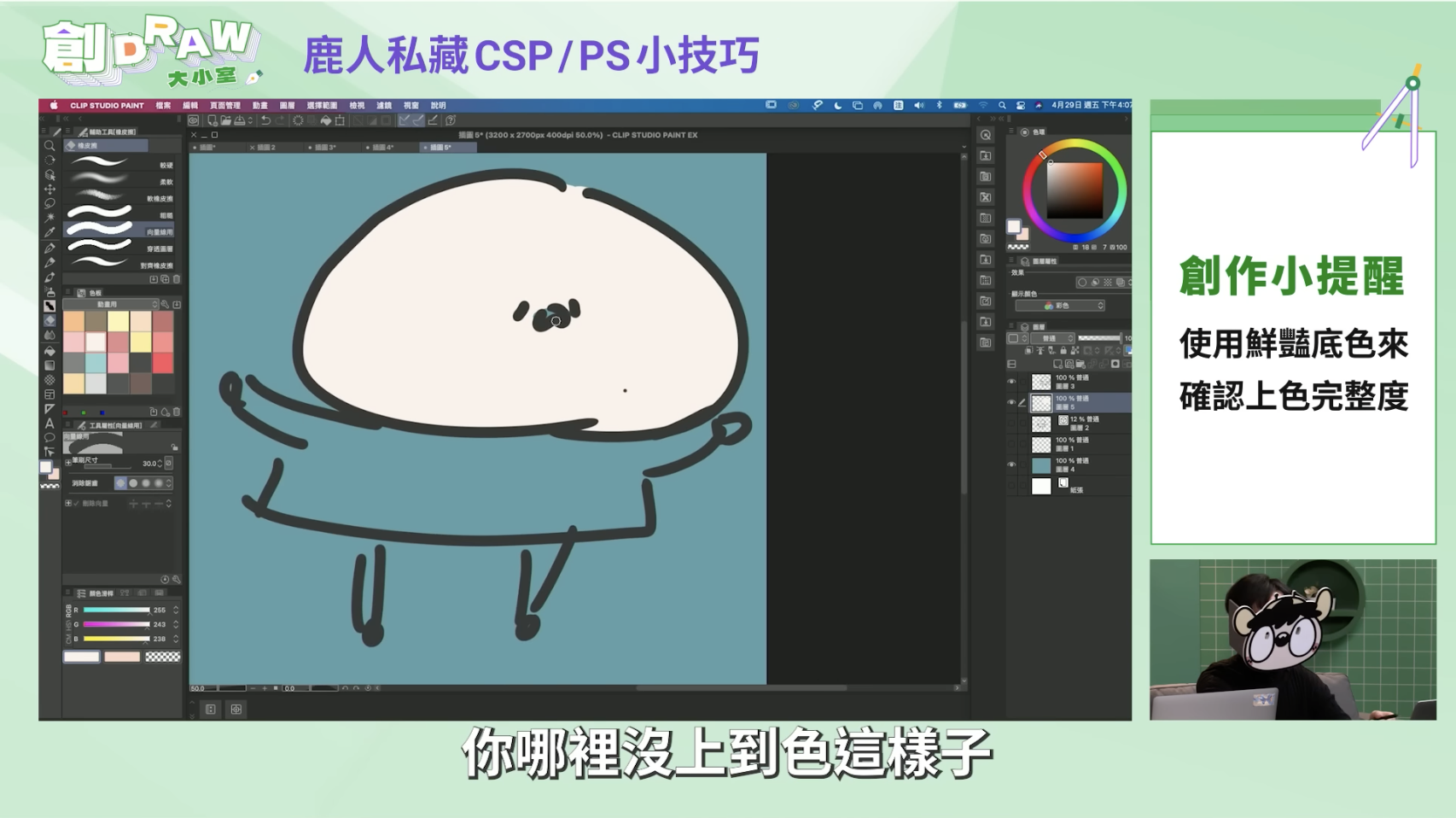Screen dimensions: 1456x818
Task: Click the B value 238 stepper arrows
Action: [x=176, y=639]
